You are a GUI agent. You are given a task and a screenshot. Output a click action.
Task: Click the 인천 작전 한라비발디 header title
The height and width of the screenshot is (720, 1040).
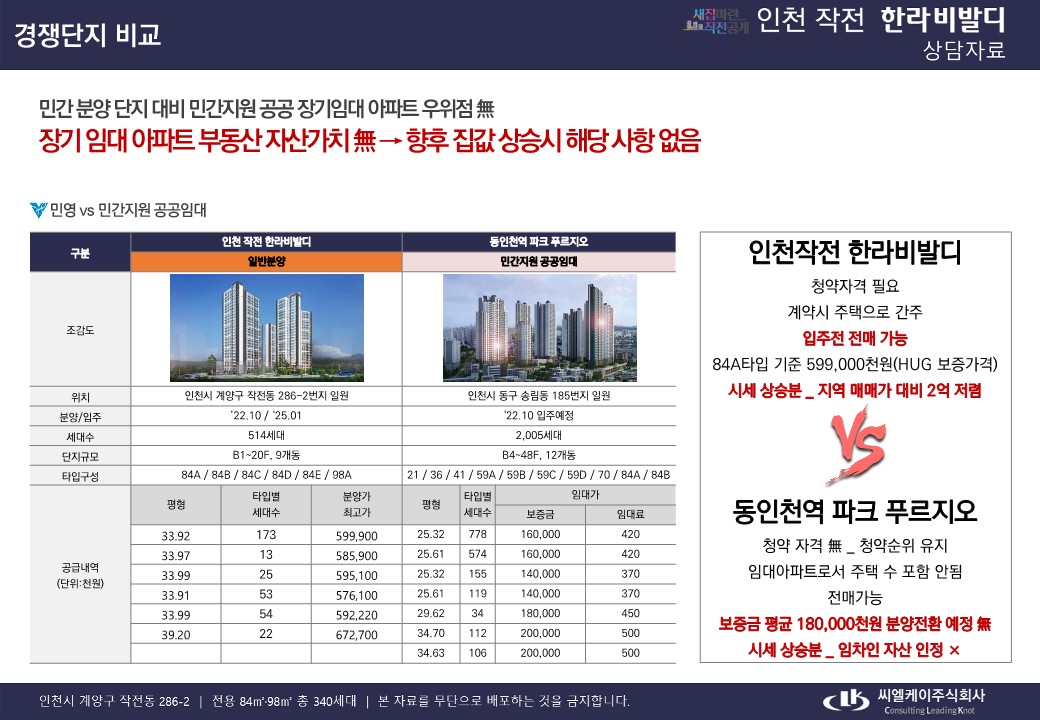881,20
